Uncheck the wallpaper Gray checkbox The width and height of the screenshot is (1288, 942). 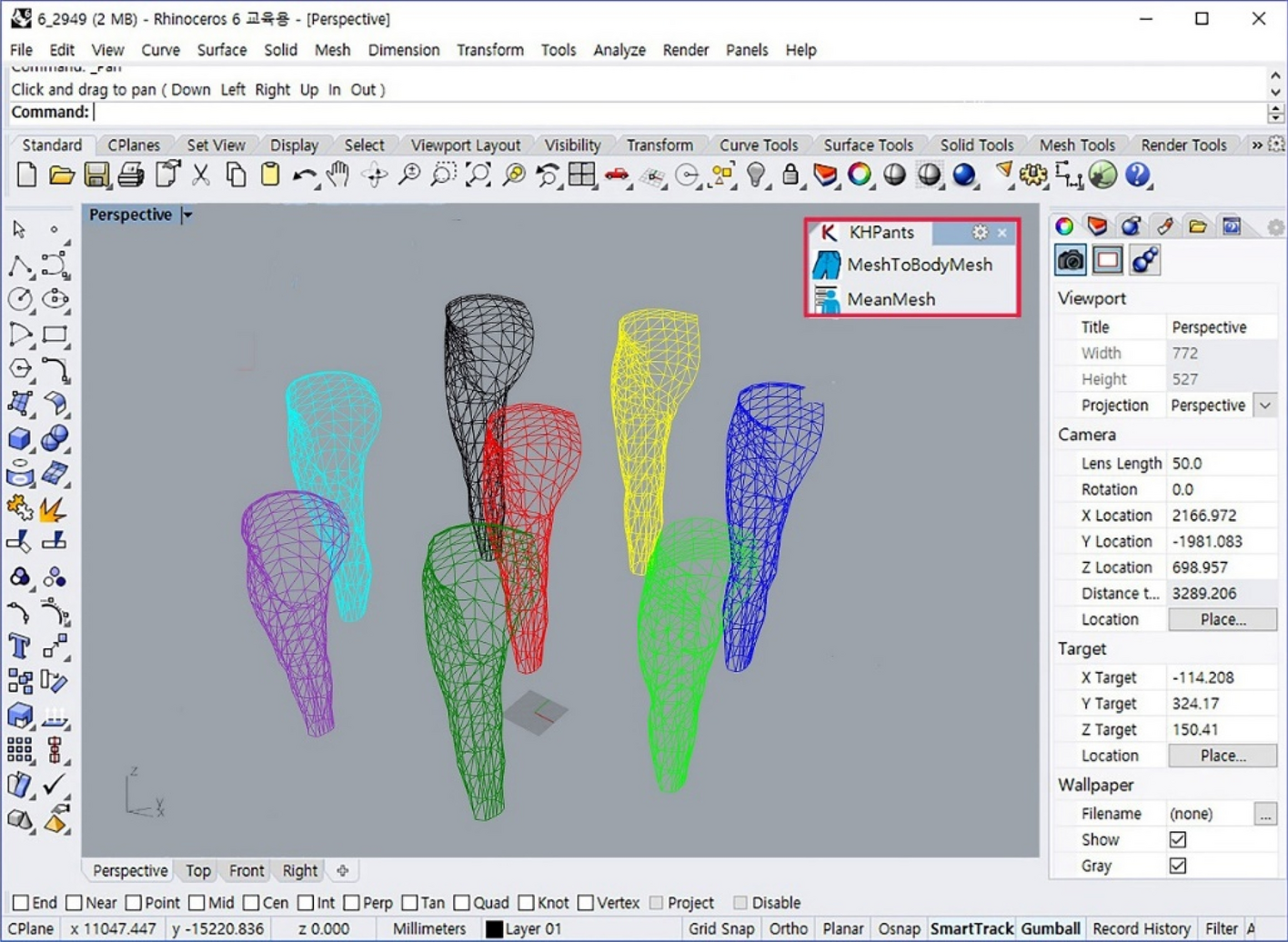click(1177, 866)
